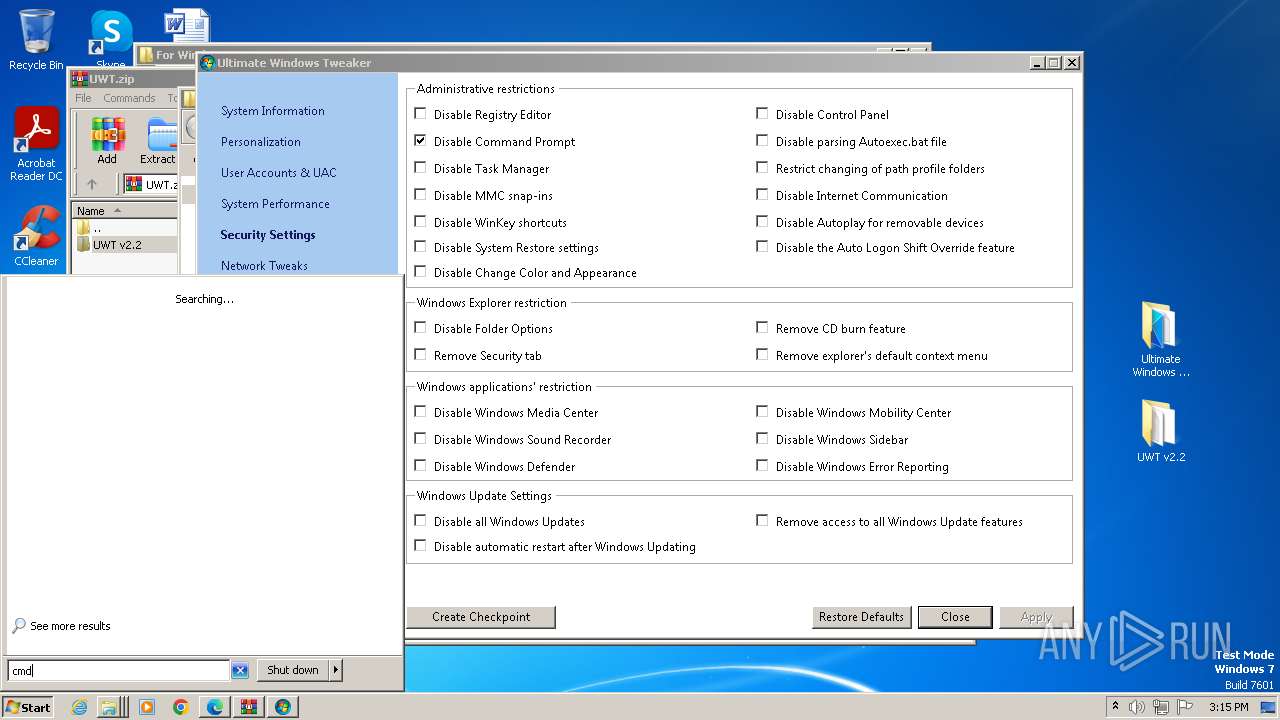
Task: Check Disable automatic restart after Windows Updating
Action: click(x=420, y=546)
